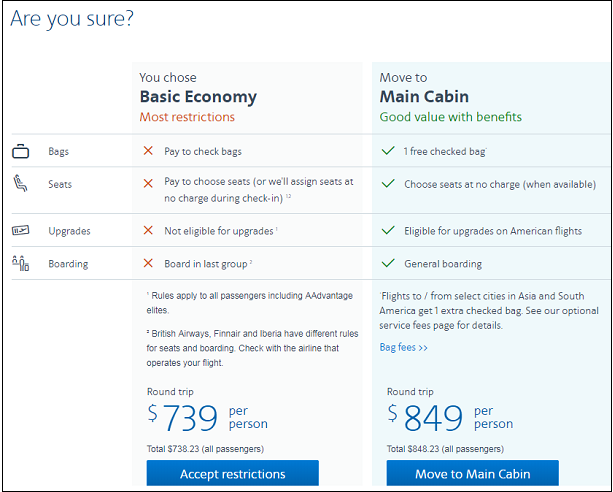
Task: Click red X beside Pay to check bags
Action: coord(148,152)
